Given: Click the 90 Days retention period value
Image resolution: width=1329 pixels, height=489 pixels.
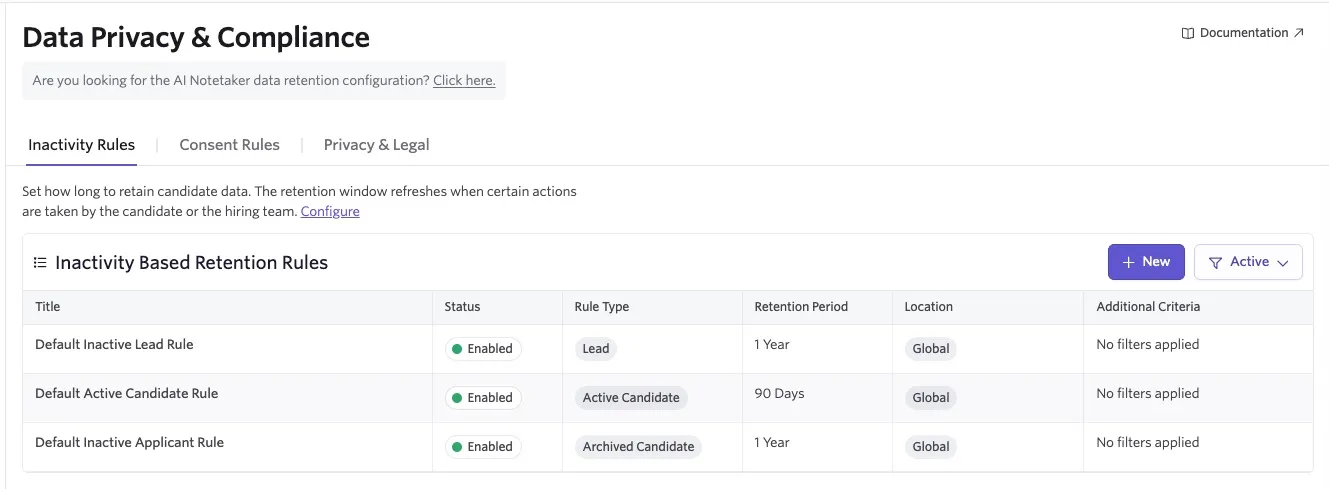Looking at the screenshot, I should (x=779, y=393).
